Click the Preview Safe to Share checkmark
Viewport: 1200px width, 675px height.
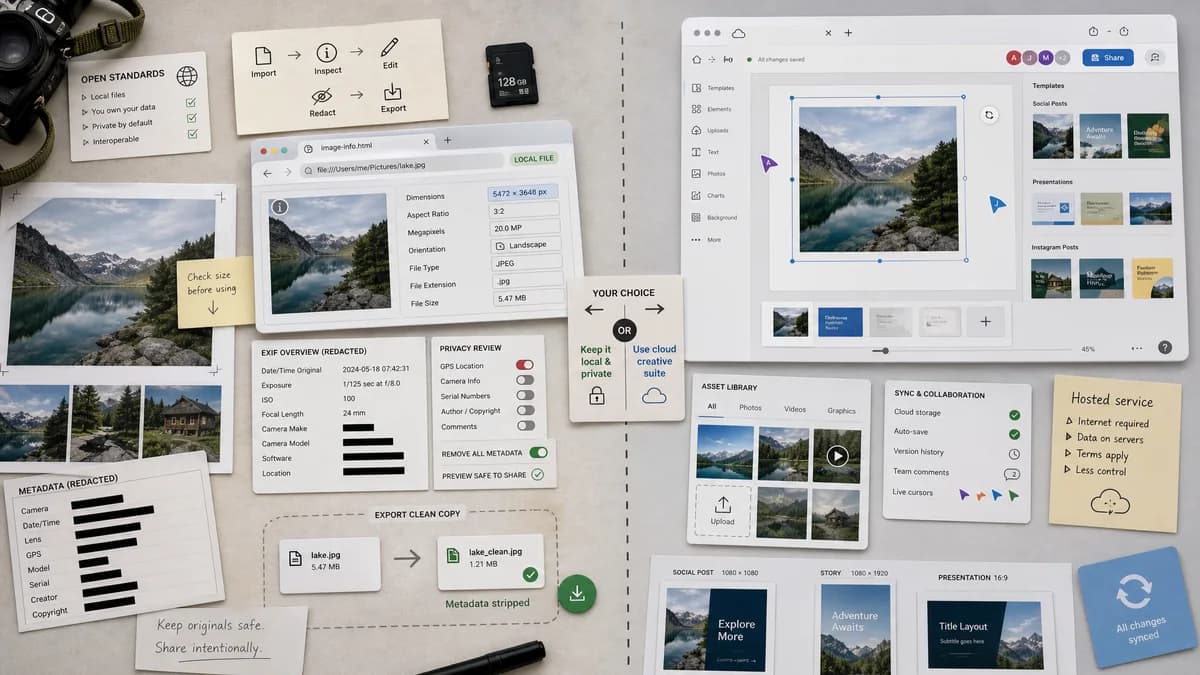537,474
